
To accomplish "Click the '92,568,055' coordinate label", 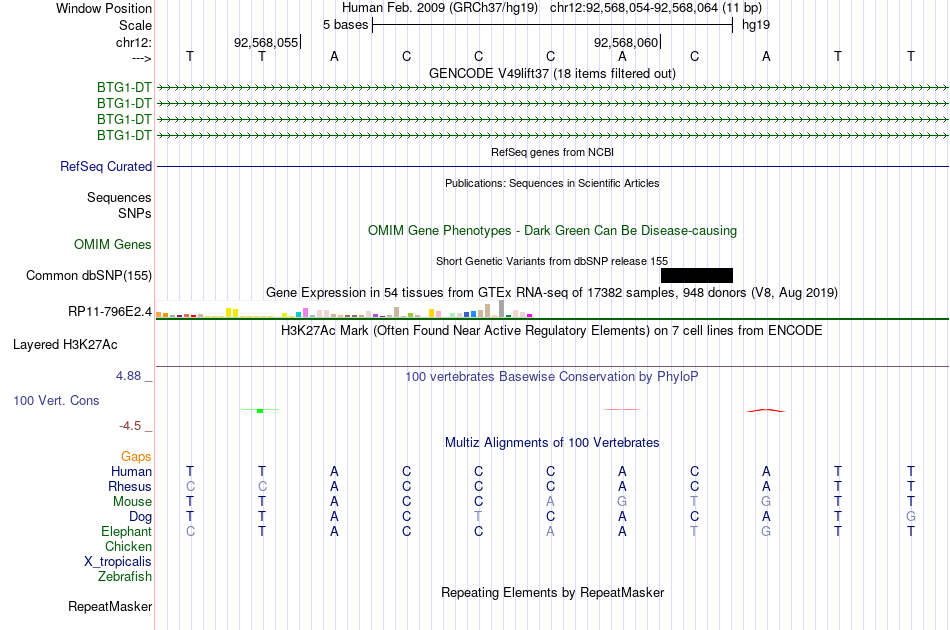I will click(266, 42).
